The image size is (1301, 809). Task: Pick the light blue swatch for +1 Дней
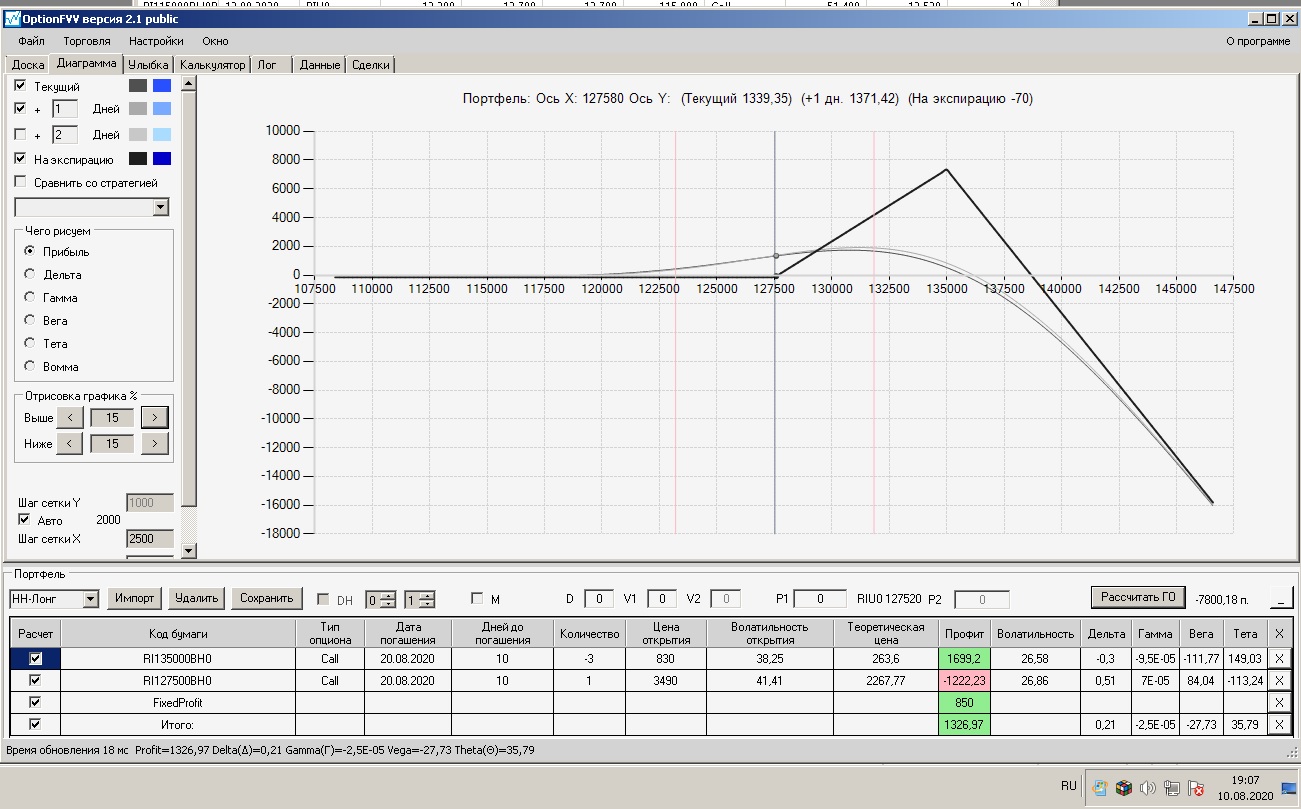162,108
